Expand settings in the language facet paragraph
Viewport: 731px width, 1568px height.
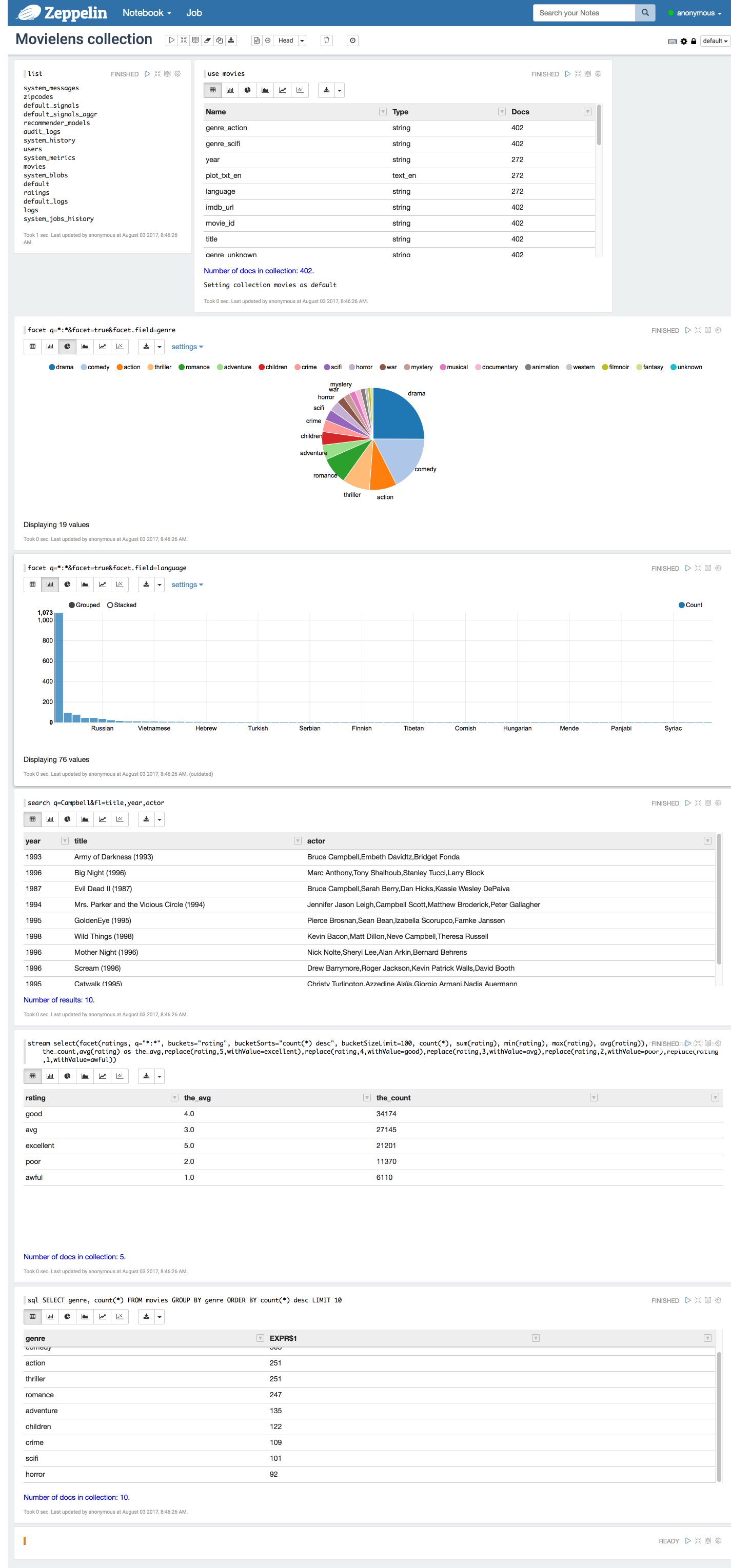point(187,585)
